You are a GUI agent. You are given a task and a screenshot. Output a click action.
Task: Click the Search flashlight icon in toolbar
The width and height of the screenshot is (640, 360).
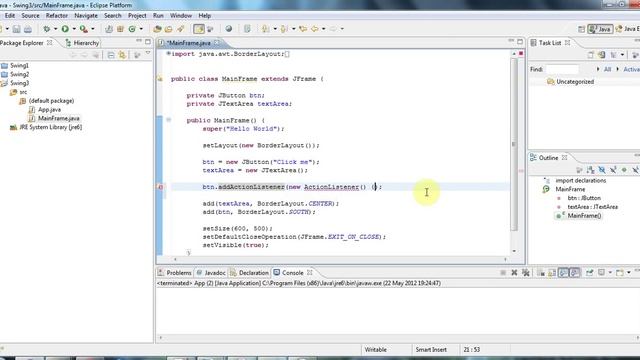(180, 29)
